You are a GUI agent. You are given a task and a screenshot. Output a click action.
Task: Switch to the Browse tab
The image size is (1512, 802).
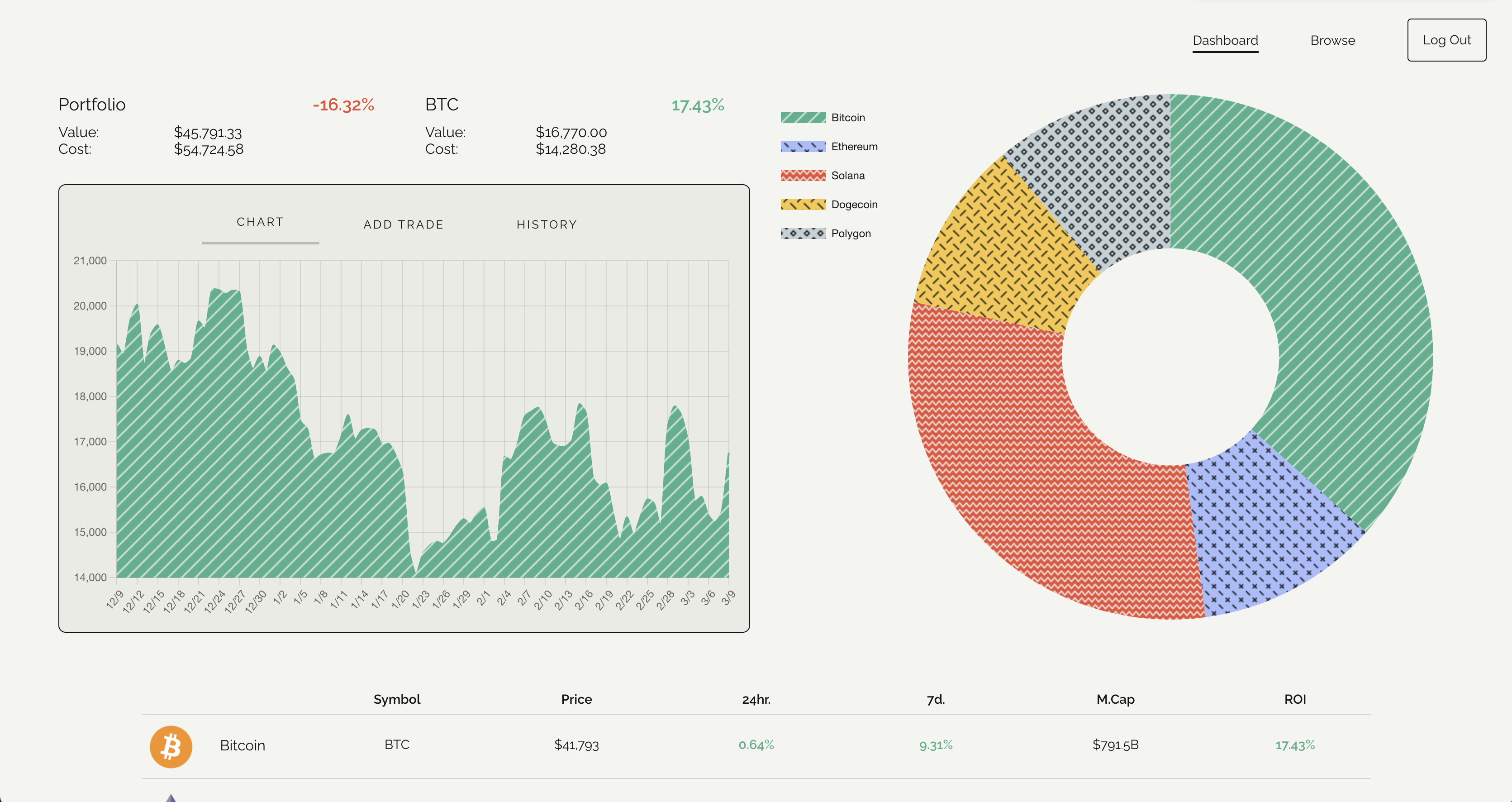click(1333, 40)
